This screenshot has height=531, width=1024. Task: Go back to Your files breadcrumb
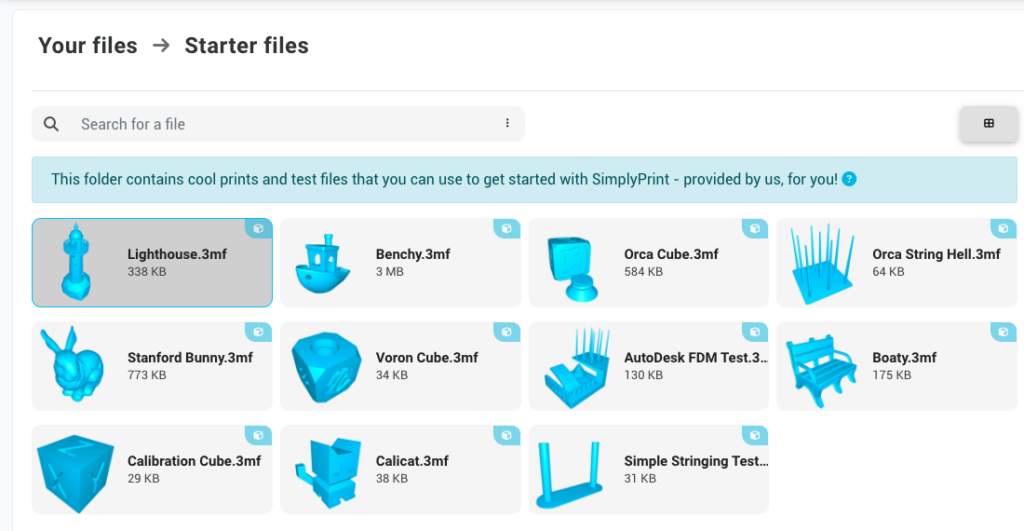coord(88,46)
